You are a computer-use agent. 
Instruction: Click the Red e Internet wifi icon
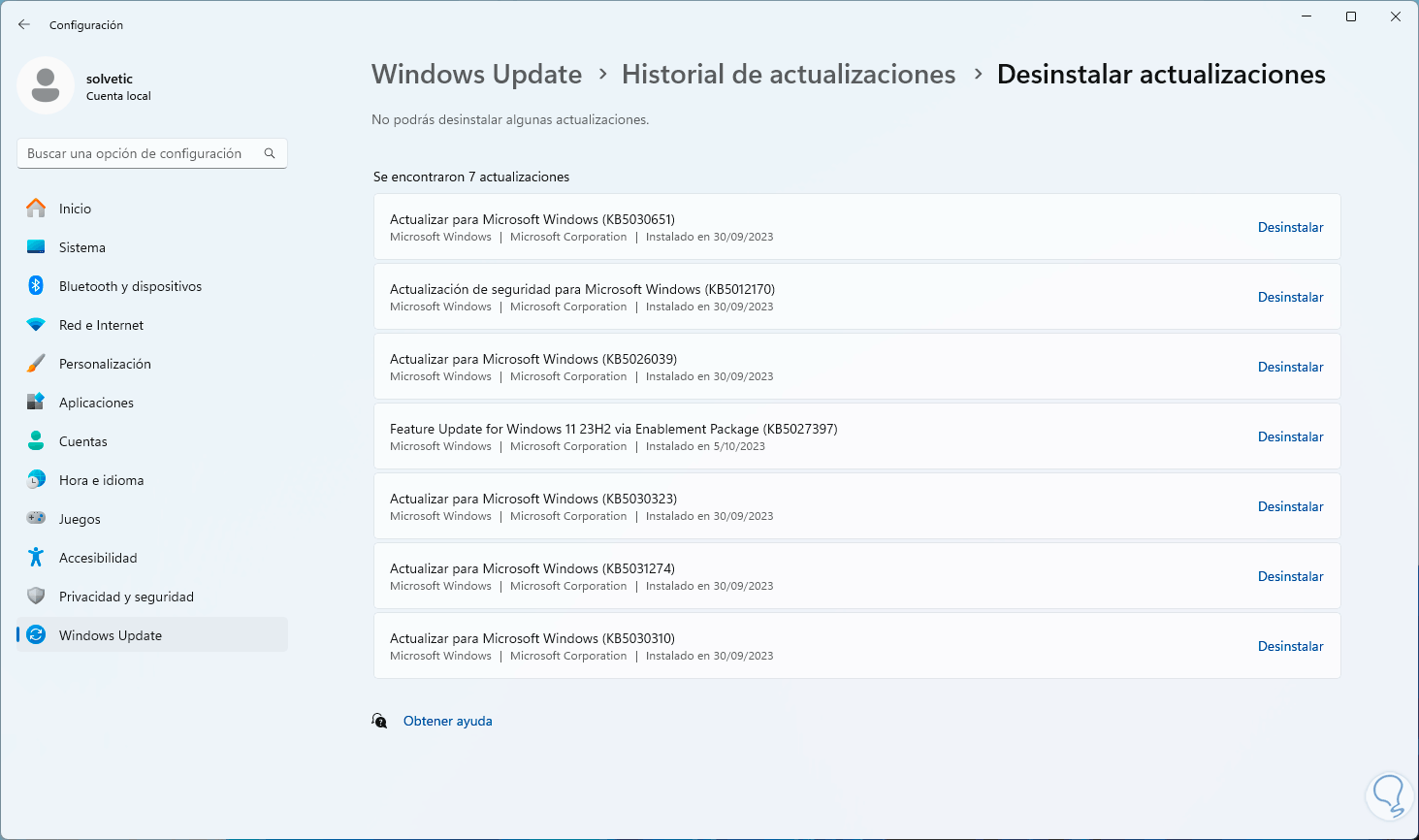point(36,325)
